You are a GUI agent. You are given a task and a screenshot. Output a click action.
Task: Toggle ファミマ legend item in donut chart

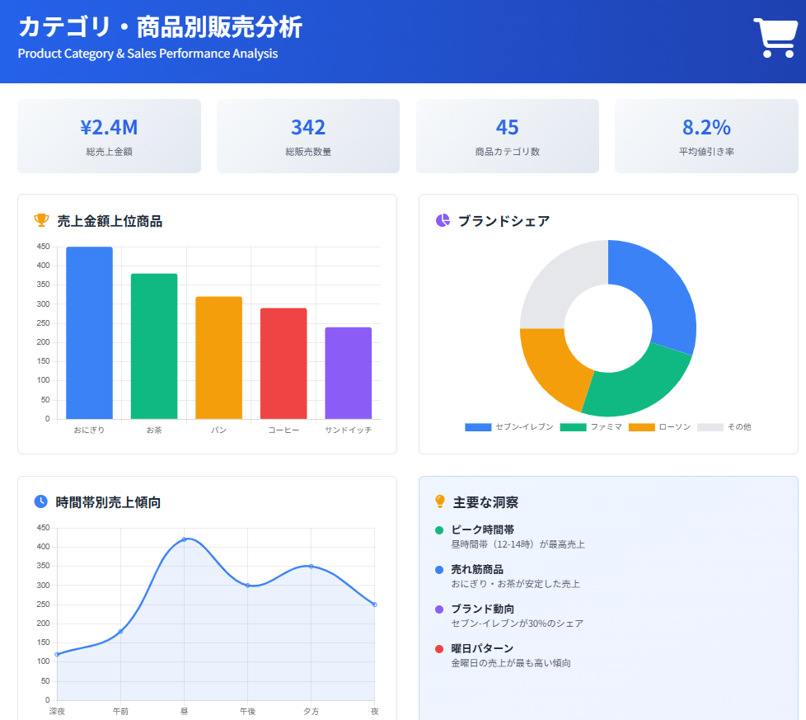click(x=591, y=427)
